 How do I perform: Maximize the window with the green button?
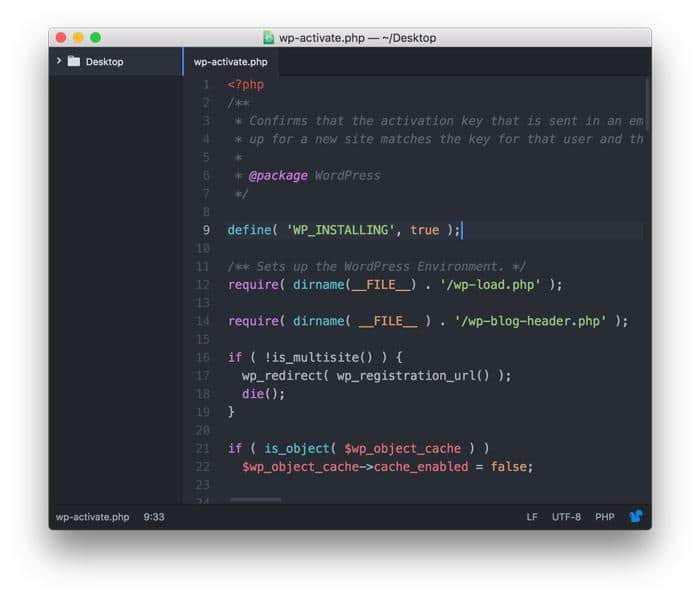[96, 38]
